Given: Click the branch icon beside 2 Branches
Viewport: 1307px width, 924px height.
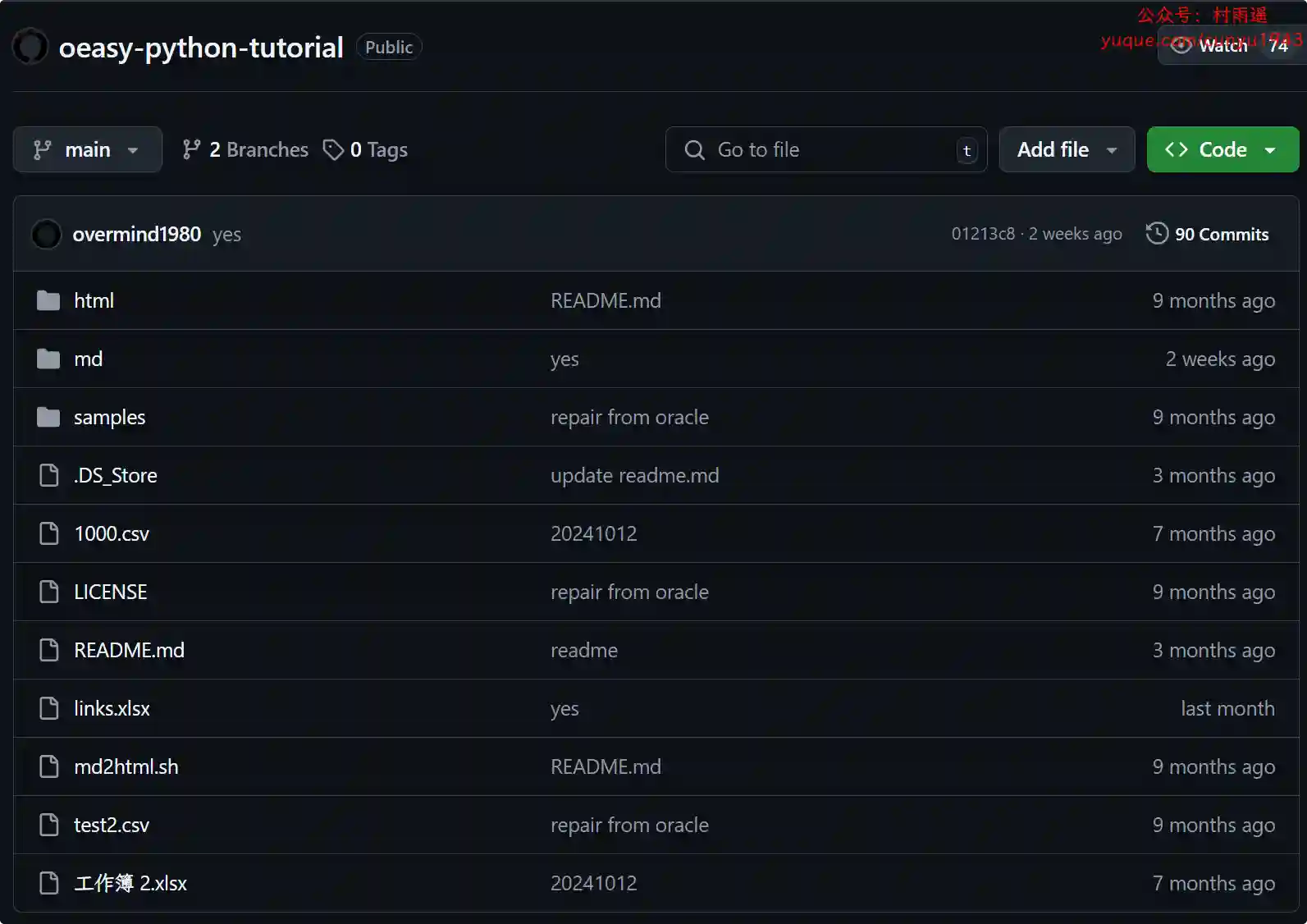Looking at the screenshot, I should coord(191,150).
